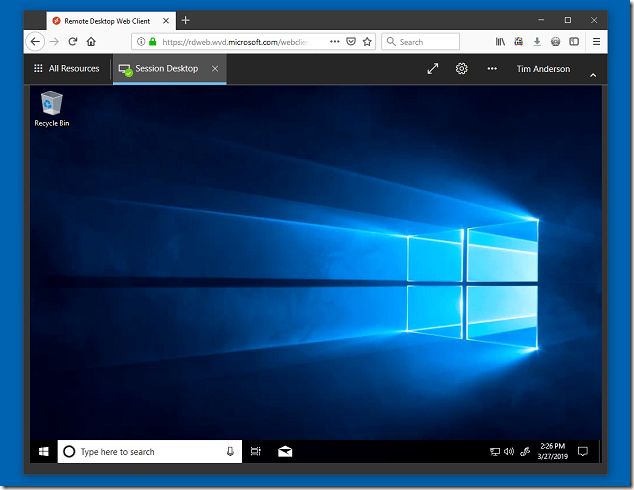The width and height of the screenshot is (634, 490).
Task: Go to All Resources
Action: [x=67, y=69]
